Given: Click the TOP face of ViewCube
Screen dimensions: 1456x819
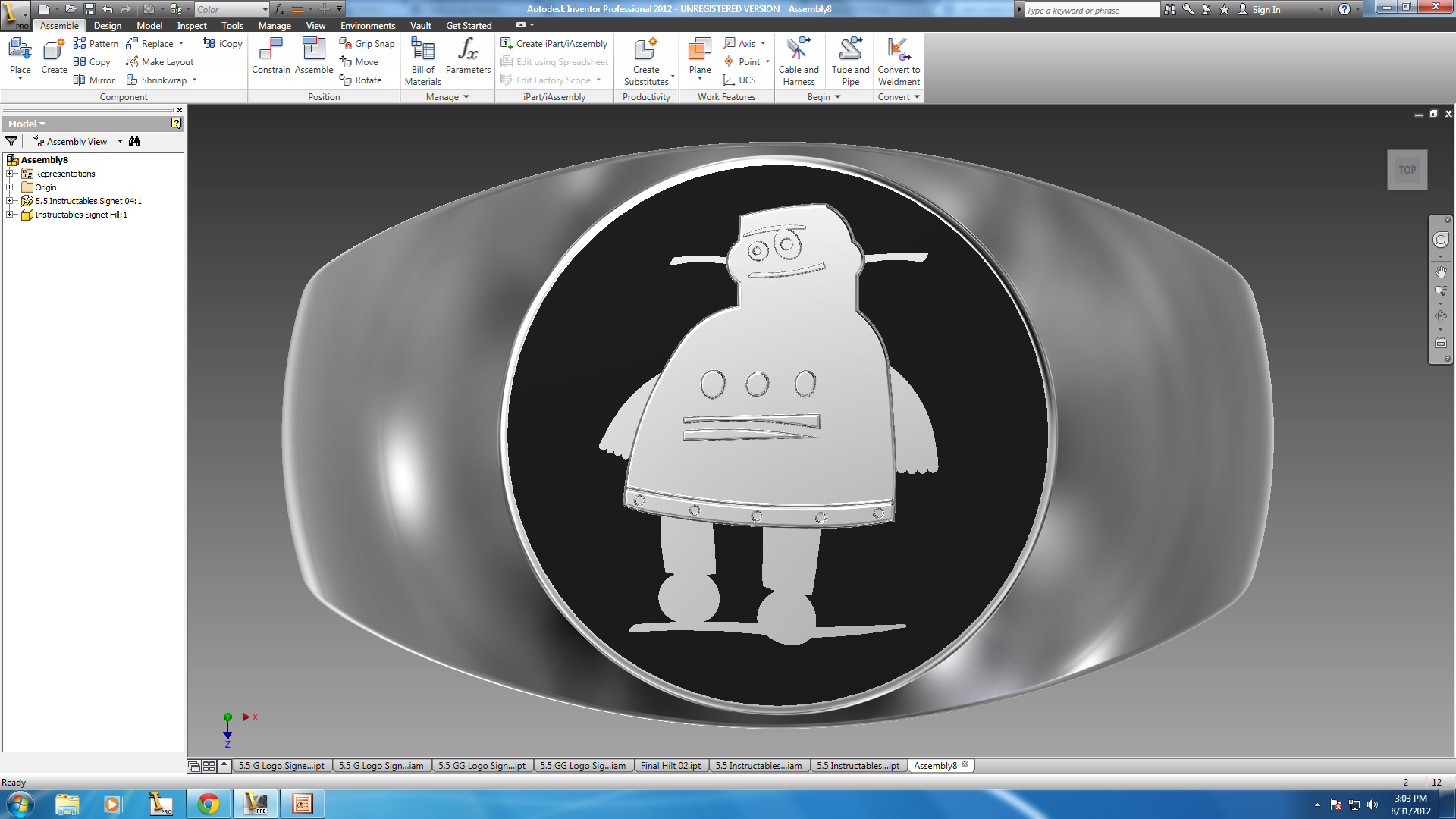Looking at the screenshot, I should tap(1407, 170).
